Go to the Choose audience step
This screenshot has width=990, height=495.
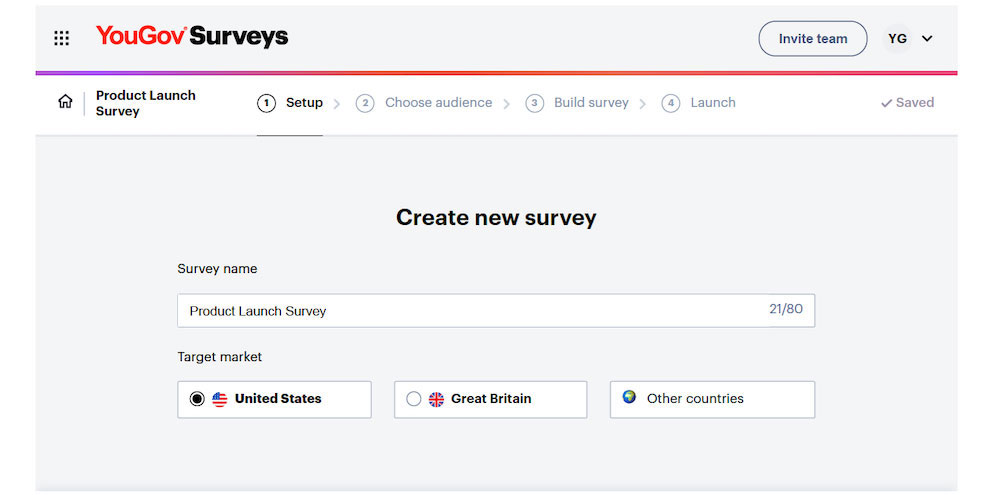pos(438,103)
